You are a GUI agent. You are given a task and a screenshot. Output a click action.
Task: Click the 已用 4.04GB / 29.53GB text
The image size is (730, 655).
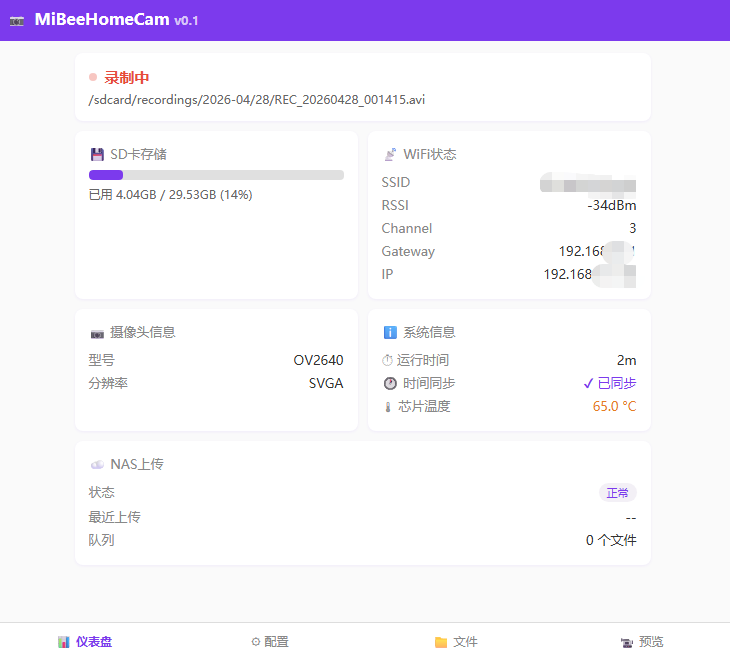pyautogui.click(x=170, y=195)
